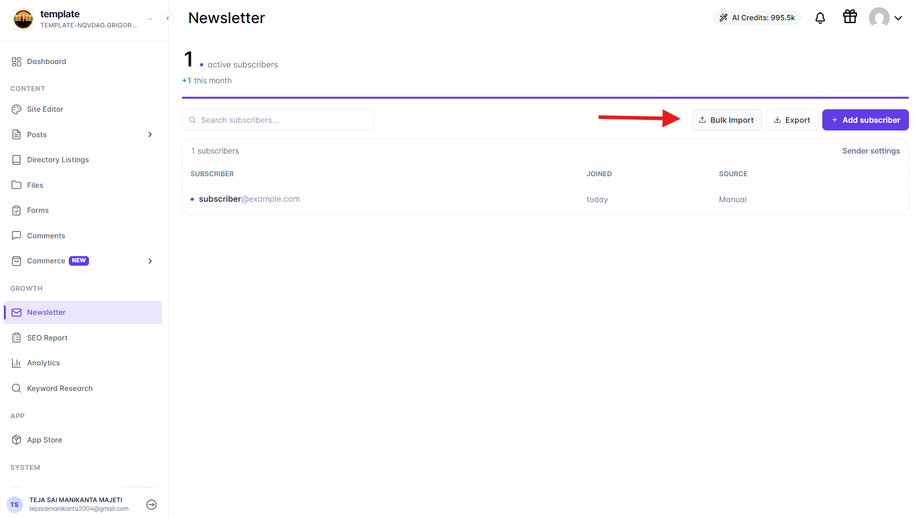Expand the Commerce submenu chevron

[x=150, y=261]
